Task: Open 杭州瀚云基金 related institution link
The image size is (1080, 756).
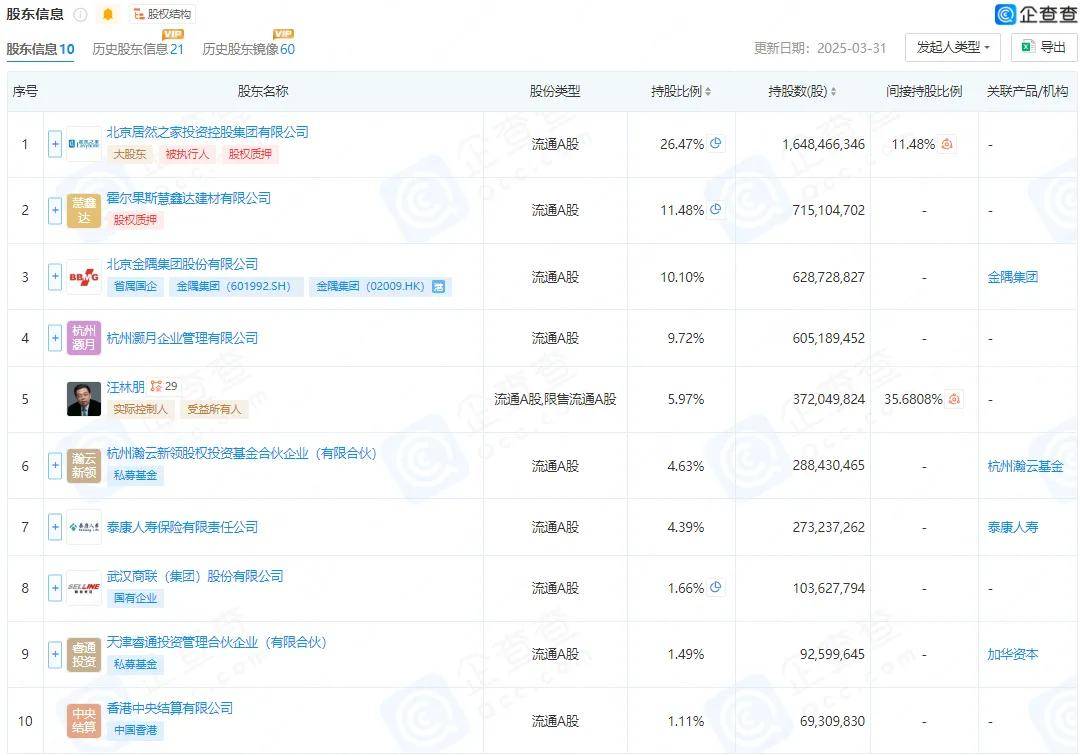Action: tap(1025, 466)
